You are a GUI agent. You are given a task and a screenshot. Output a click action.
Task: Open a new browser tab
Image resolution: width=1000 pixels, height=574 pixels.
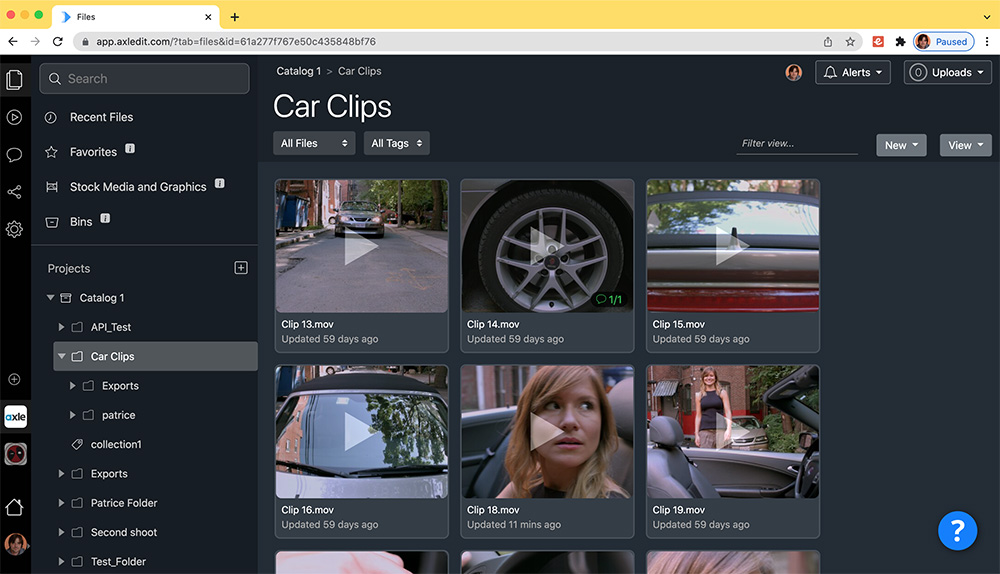pyautogui.click(x=235, y=17)
